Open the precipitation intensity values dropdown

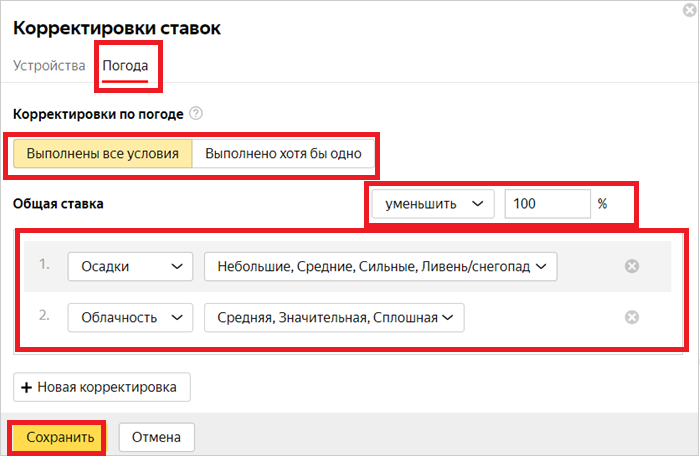pos(380,266)
